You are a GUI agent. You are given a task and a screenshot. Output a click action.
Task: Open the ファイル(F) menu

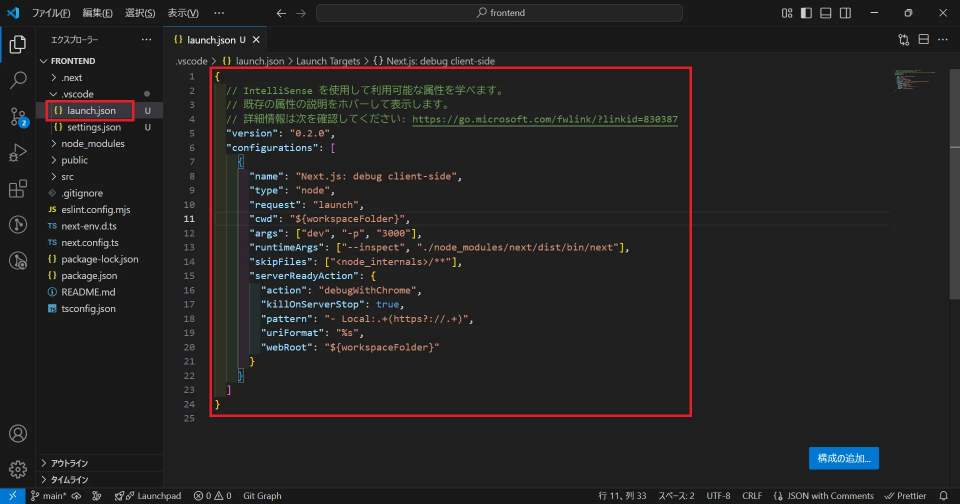click(x=51, y=13)
